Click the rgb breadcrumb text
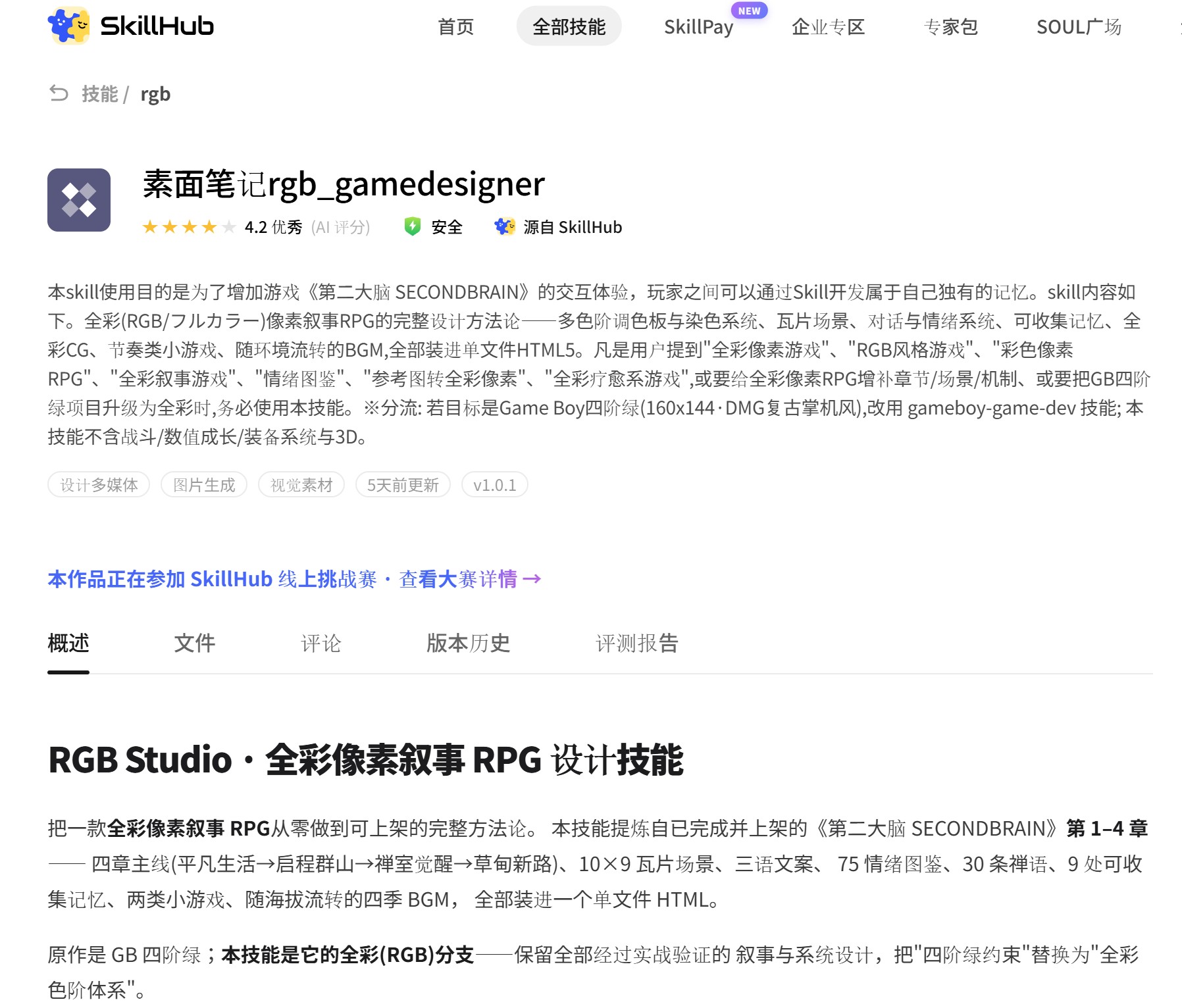 [155, 95]
